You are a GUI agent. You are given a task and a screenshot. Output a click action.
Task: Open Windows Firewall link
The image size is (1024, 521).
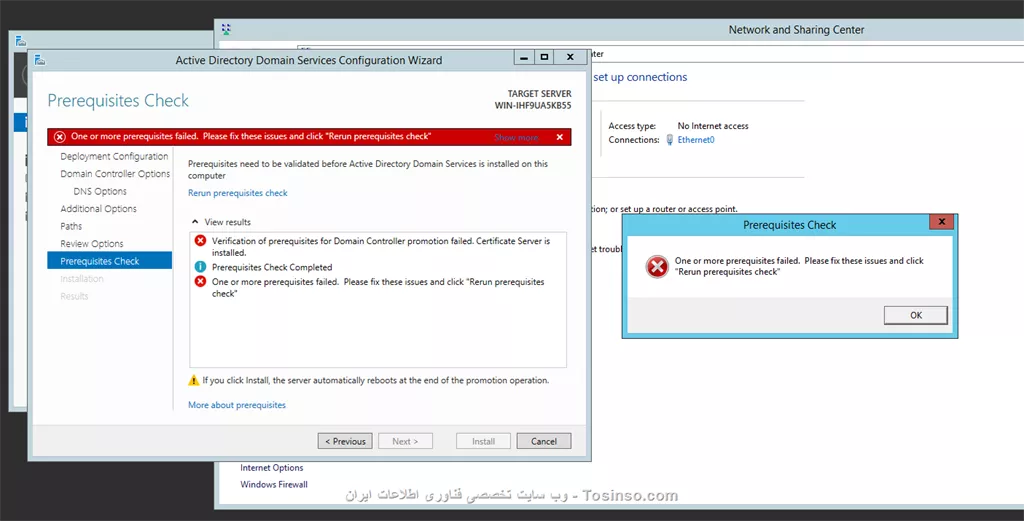274,484
